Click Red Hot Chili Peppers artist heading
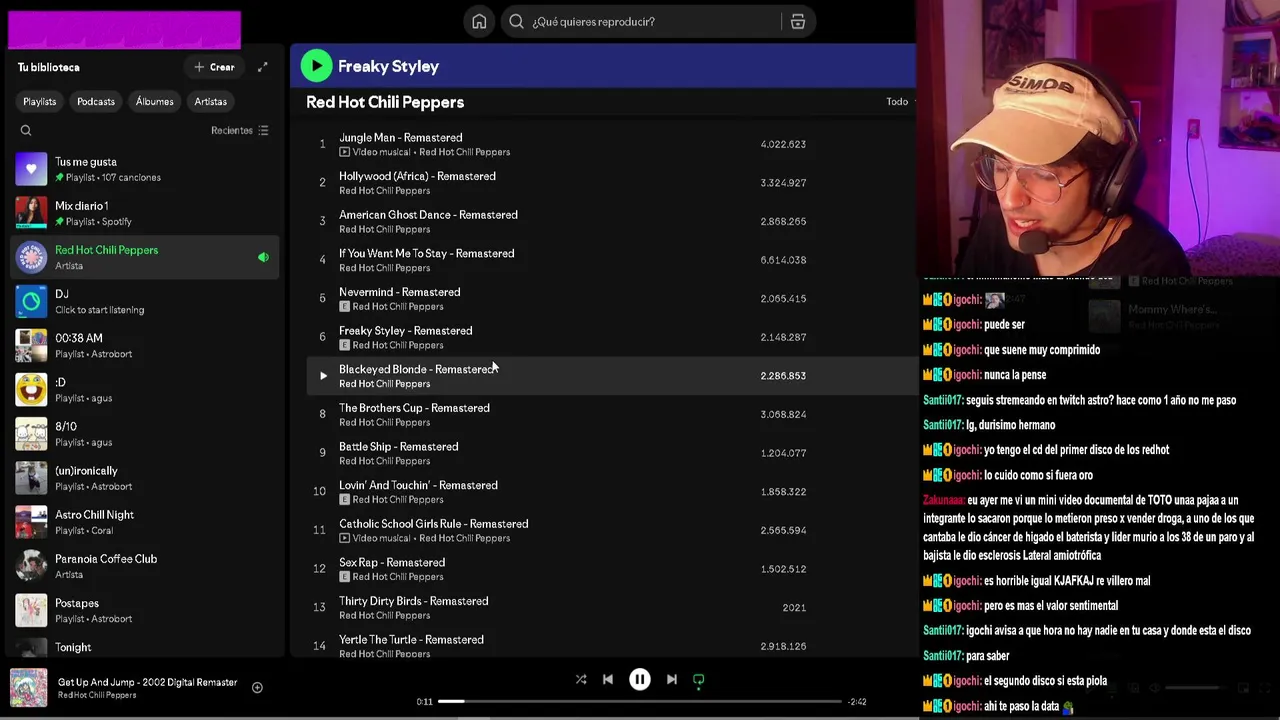The width and height of the screenshot is (1280, 720). pyautogui.click(x=385, y=102)
